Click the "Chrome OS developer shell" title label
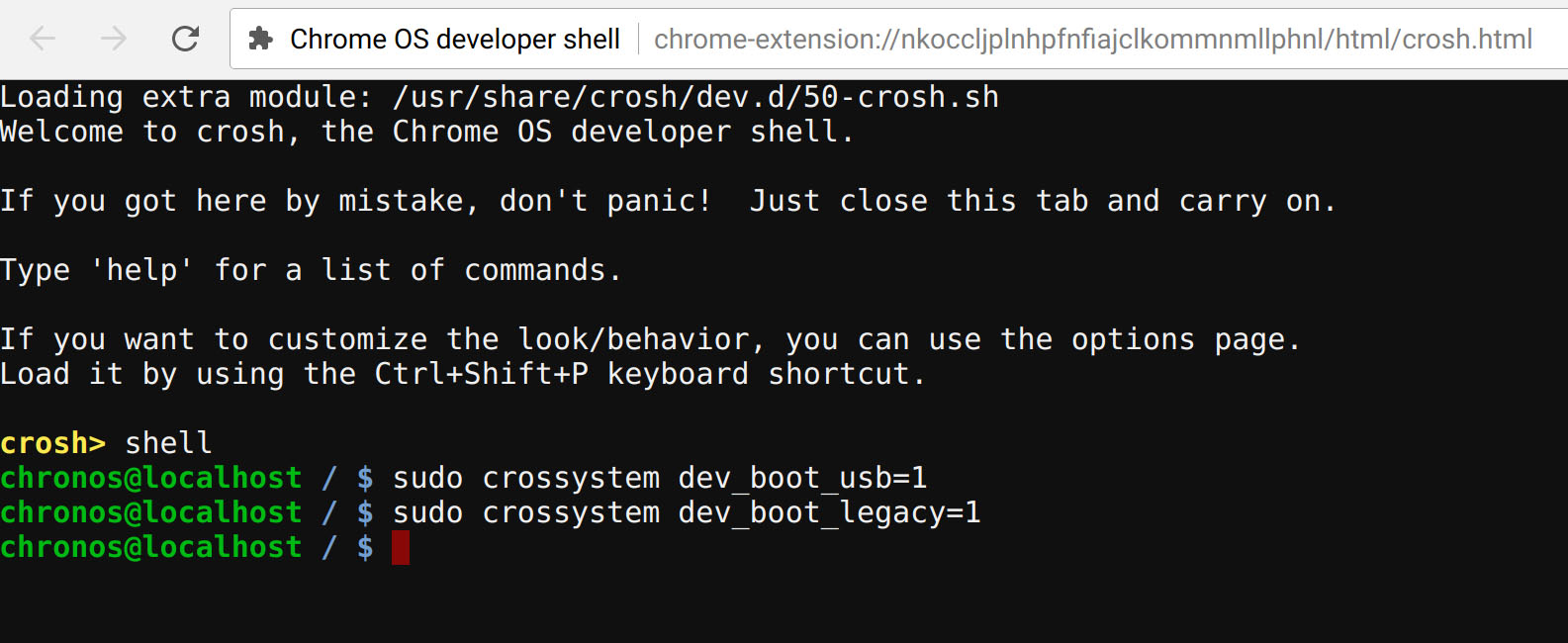Viewport: 1568px width, 643px height. pyautogui.click(x=454, y=39)
